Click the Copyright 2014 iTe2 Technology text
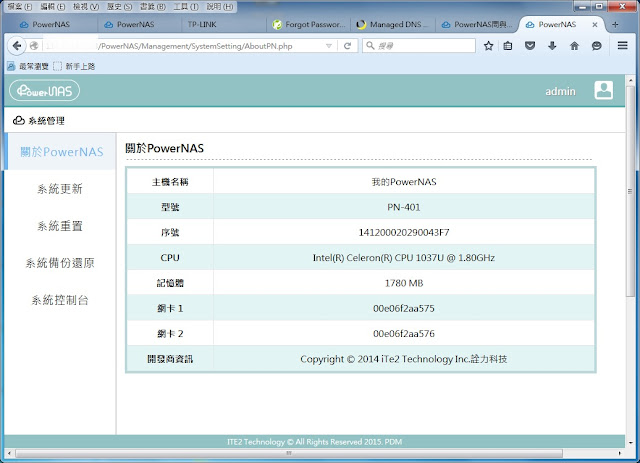 tap(404, 359)
